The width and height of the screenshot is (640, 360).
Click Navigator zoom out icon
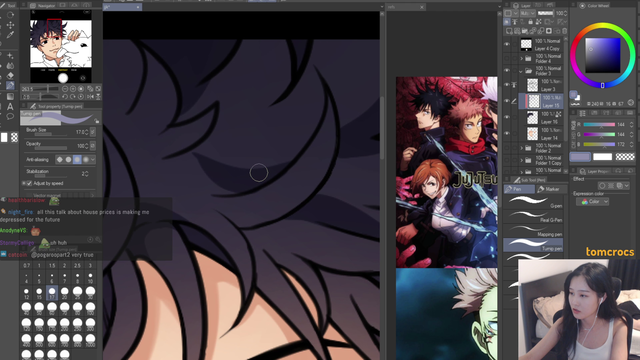tap(65, 89)
